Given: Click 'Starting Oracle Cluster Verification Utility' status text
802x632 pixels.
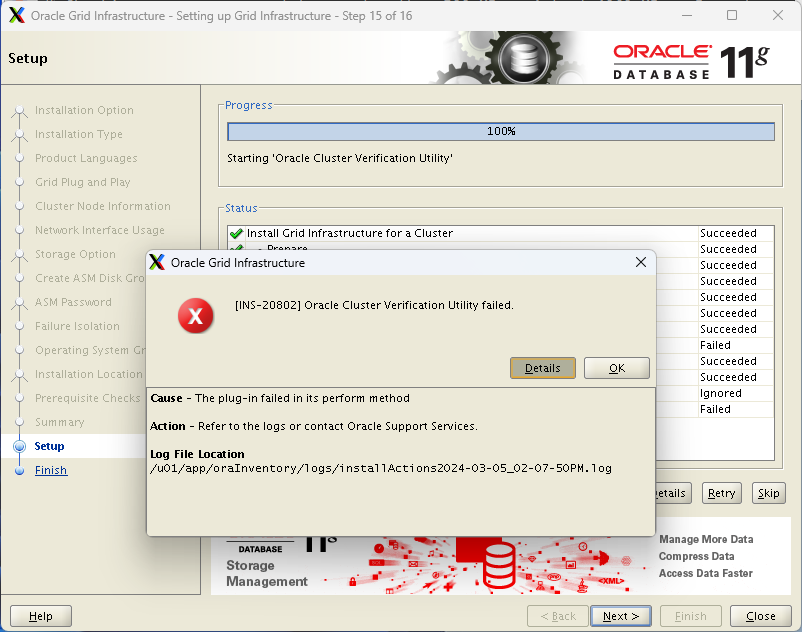Looking at the screenshot, I should tap(340, 158).
